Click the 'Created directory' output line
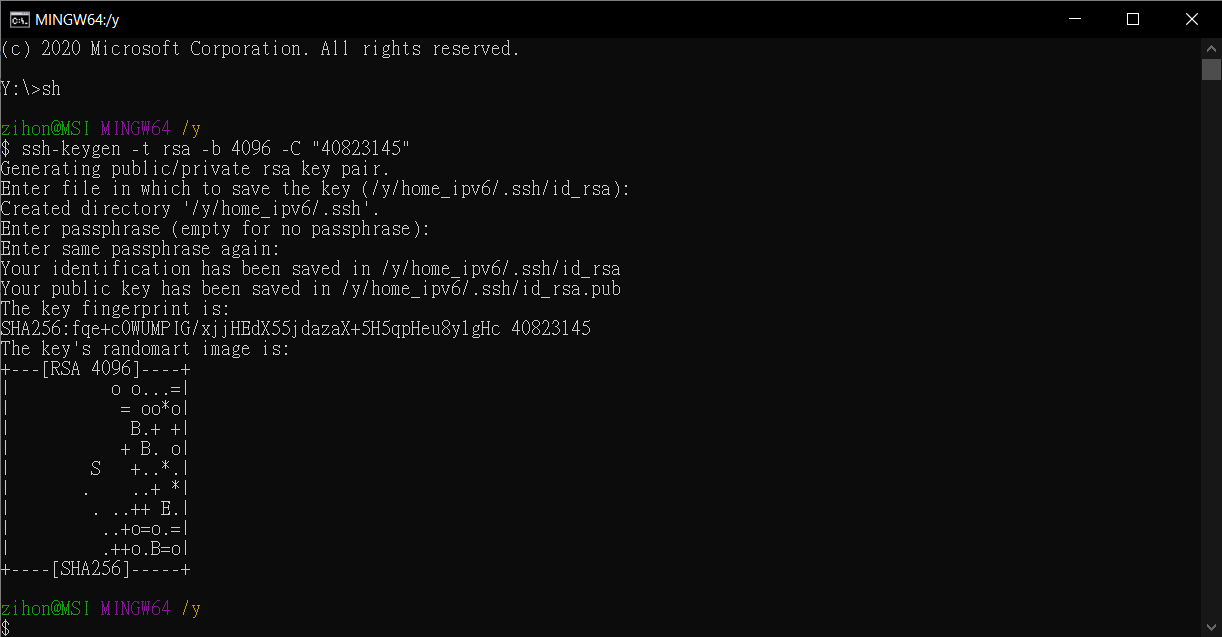The image size is (1222, 637). click(x=190, y=209)
